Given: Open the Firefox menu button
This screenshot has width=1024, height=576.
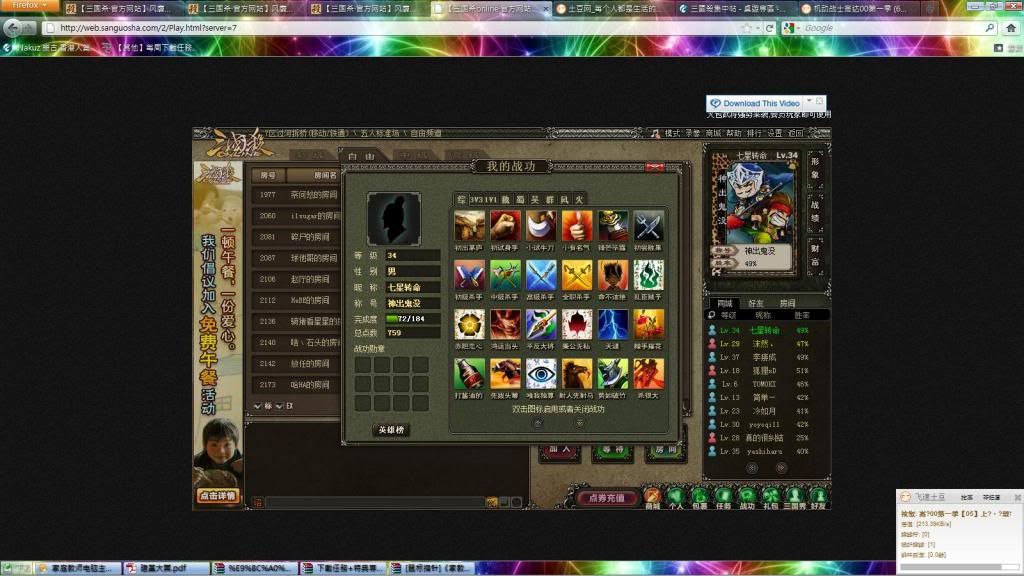Looking at the screenshot, I should [29, 5].
